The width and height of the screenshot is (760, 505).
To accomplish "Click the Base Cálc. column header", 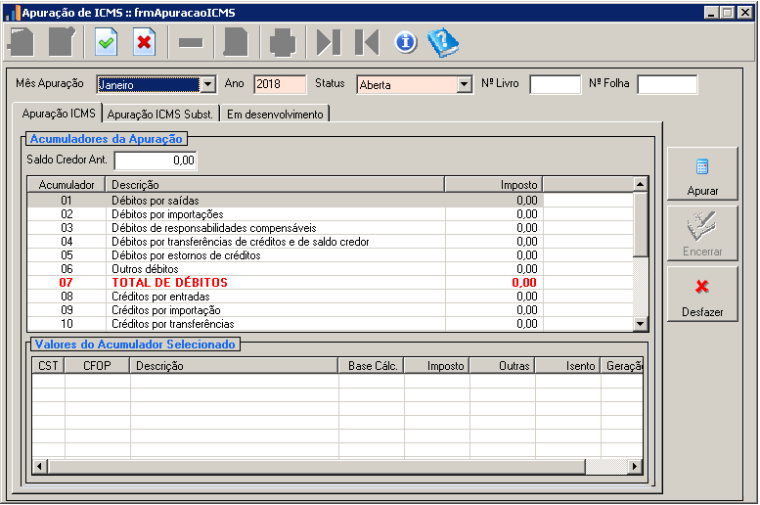I will 371,366.
